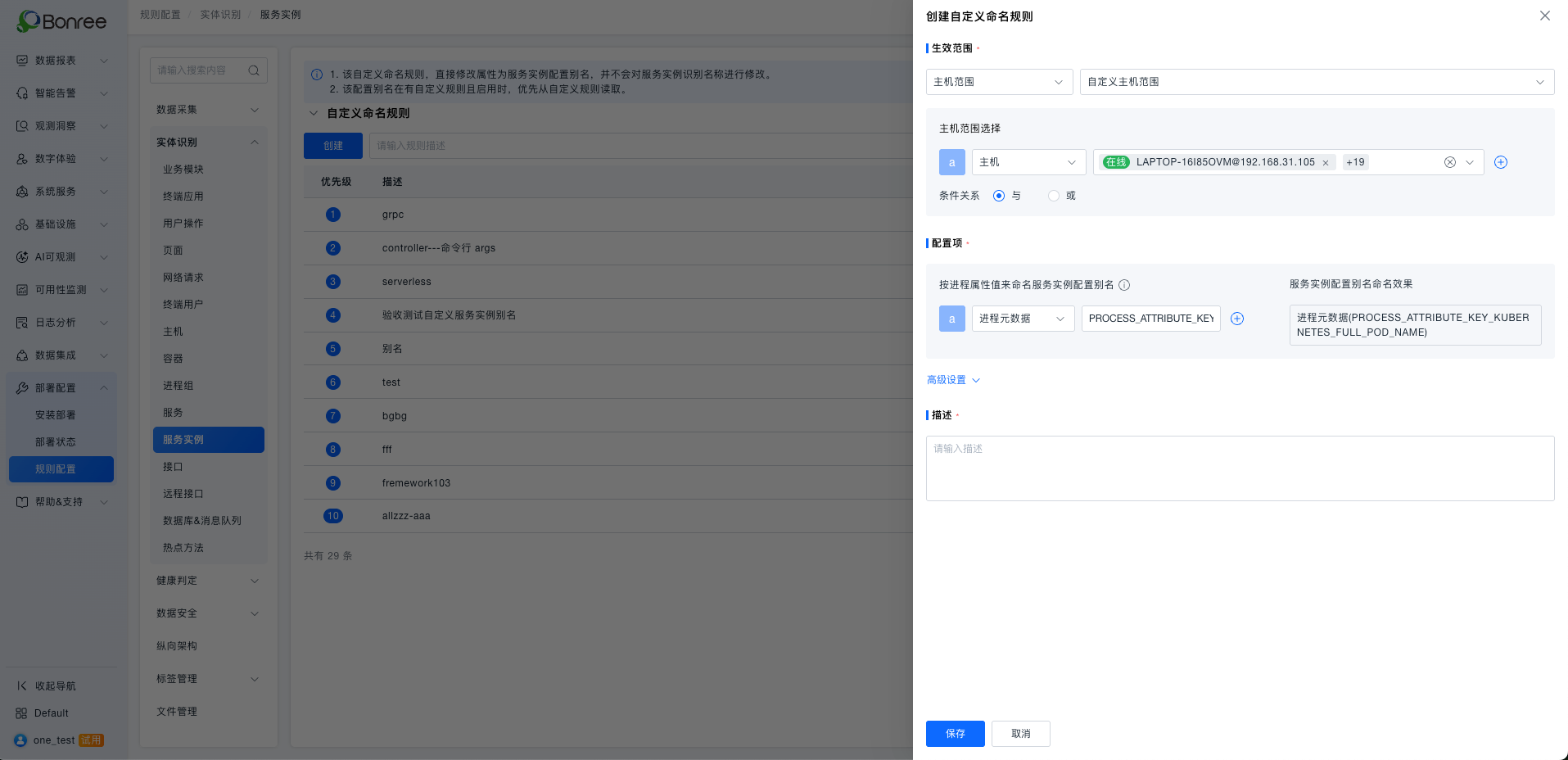Click the grpc rule row
This screenshot has height=760, width=1568.
coord(608,215)
